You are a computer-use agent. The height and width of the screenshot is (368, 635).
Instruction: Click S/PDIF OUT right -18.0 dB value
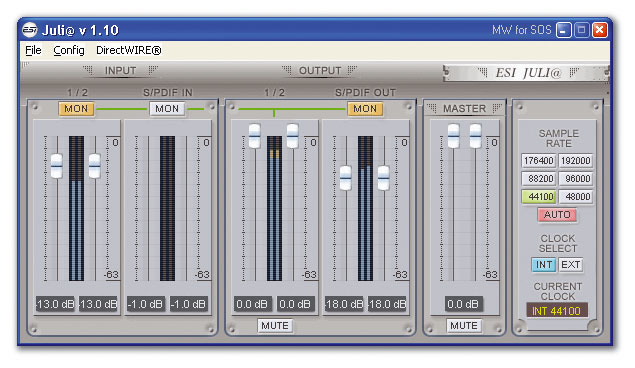(388, 304)
